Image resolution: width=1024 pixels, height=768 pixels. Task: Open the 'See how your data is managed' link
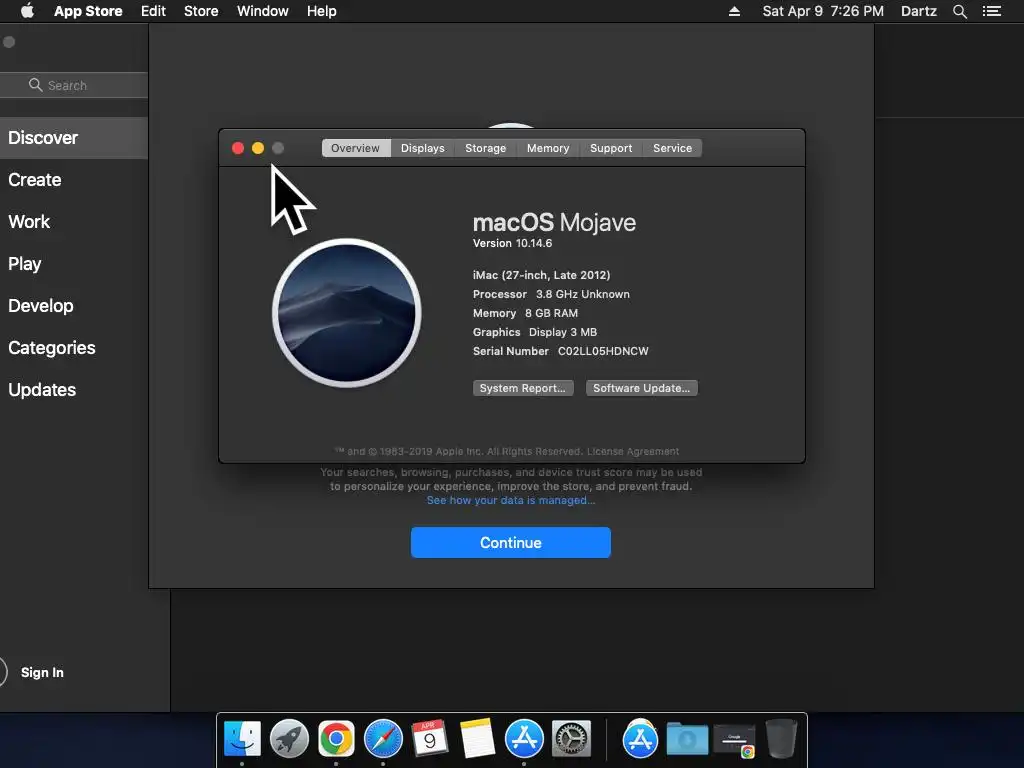click(511, 500)
